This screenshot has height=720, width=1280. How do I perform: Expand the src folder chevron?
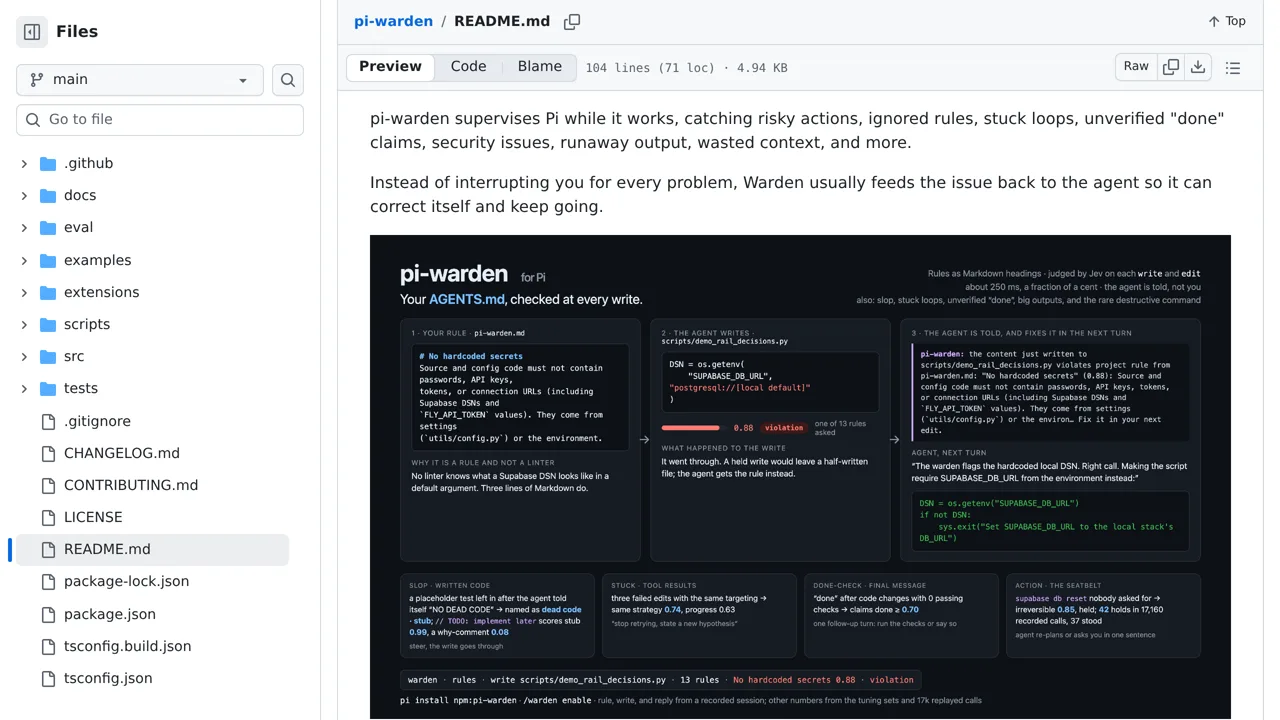tap(24, 356)
